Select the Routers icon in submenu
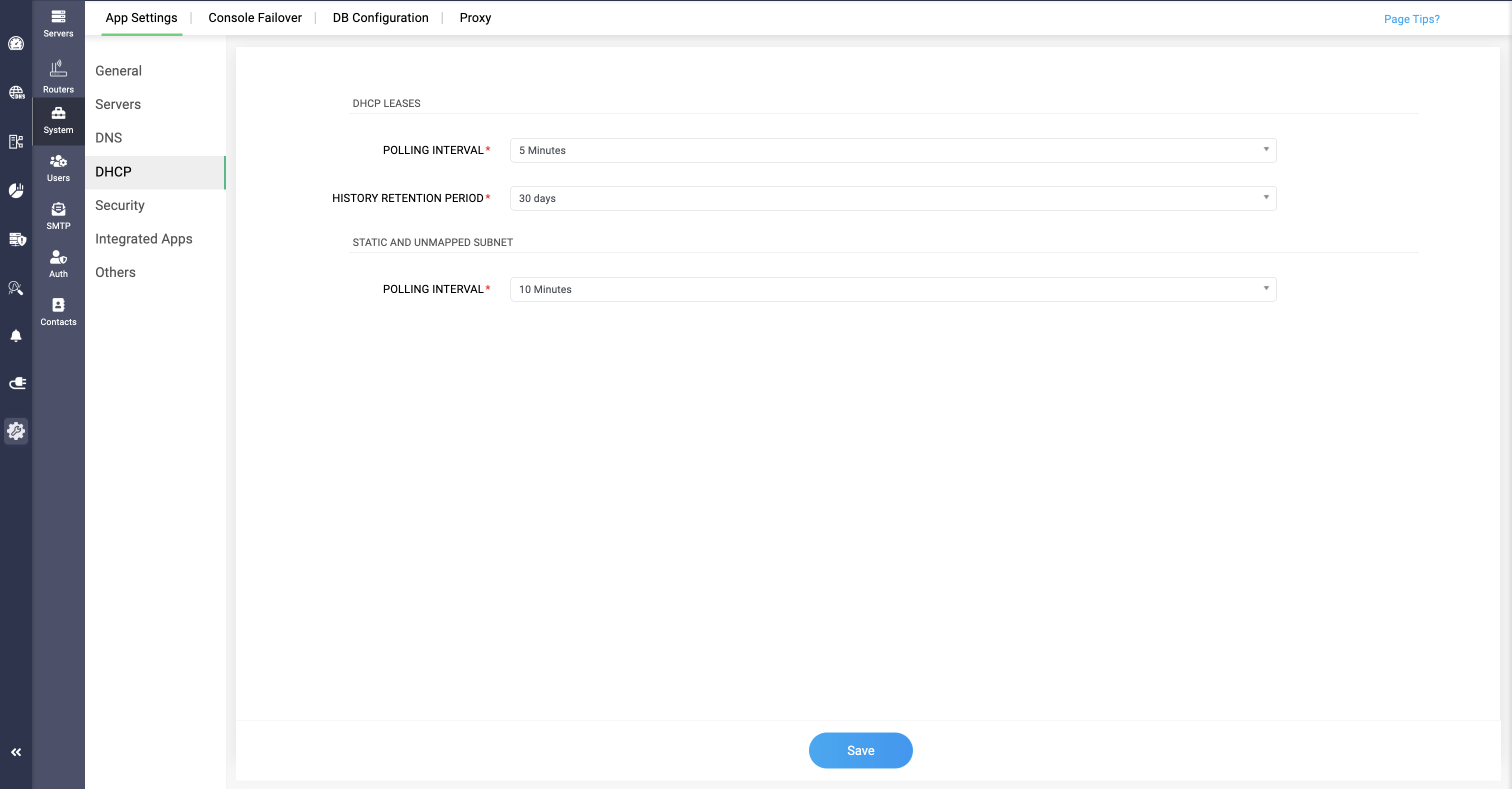Viewport: 1512px width, 789px height. 58,76
